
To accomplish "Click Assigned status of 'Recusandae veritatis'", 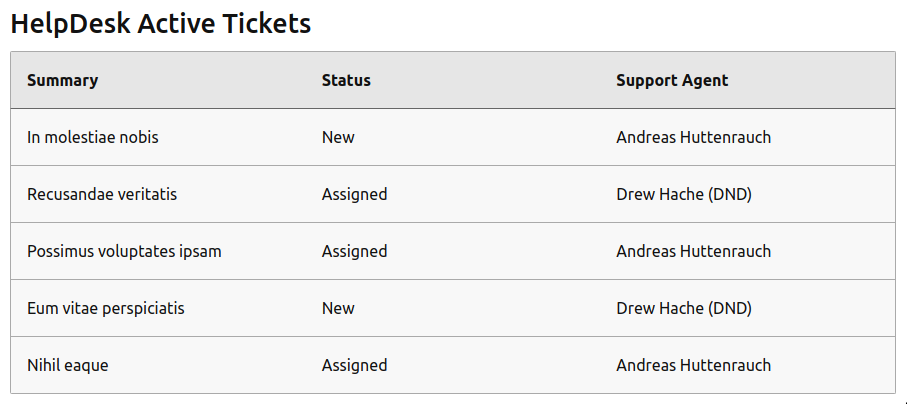I will [x=355, y=194].
